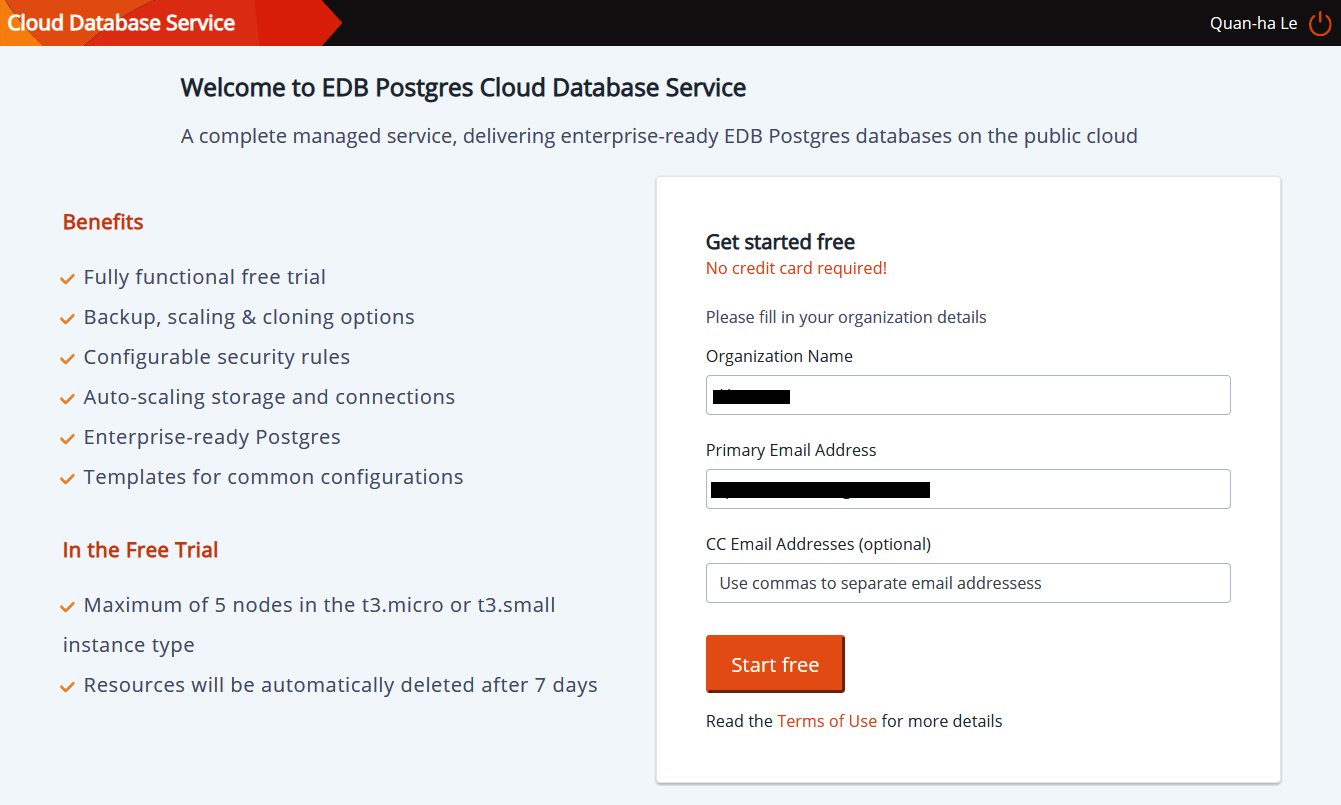The height and width of the screenshot is (805, 1341).
Task: Click 'Auto-scaling storage and connections' text
Action: [269, 397]
